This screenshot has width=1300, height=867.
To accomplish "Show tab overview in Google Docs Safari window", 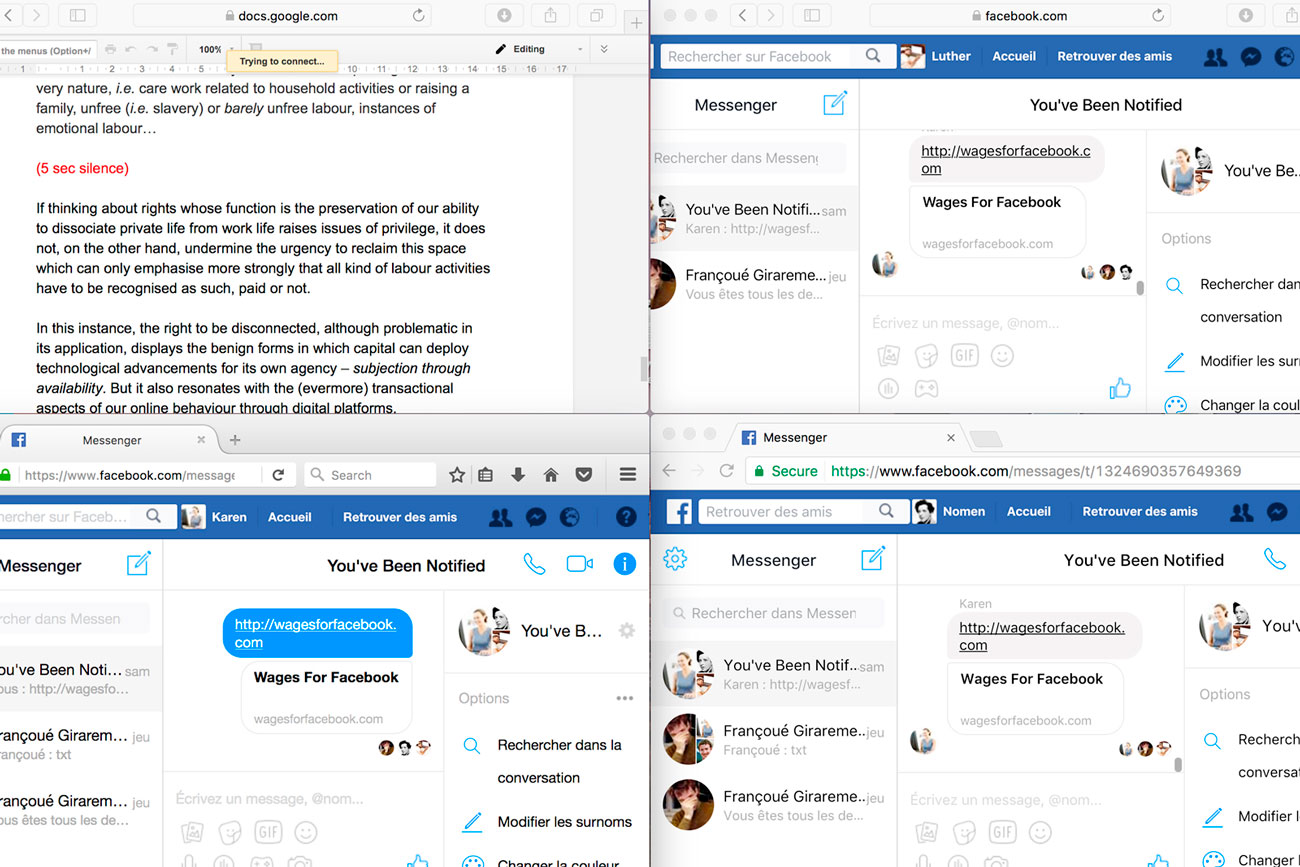I will tap(596, 15).
